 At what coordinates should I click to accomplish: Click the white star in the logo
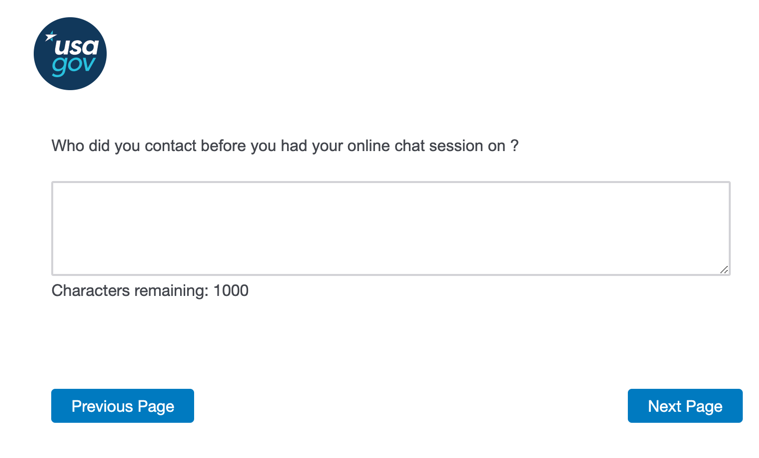tap(51, 38)
